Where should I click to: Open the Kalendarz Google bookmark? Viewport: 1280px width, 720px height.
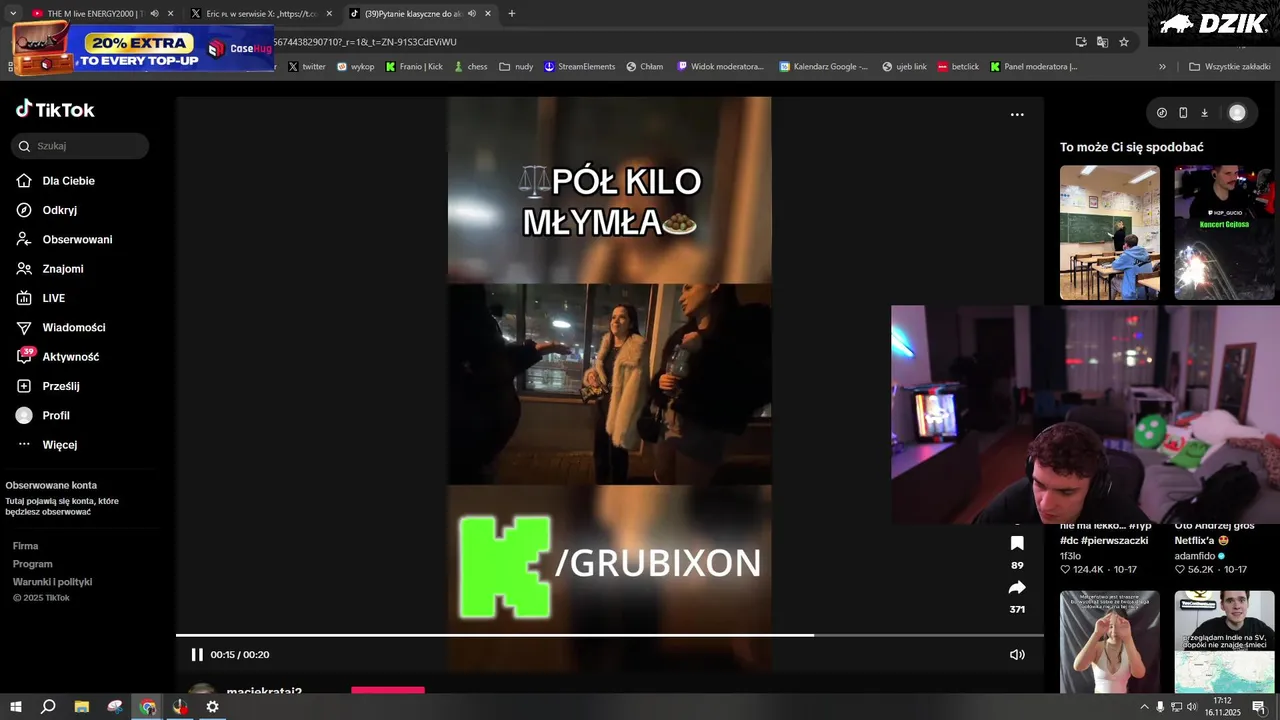823,67
